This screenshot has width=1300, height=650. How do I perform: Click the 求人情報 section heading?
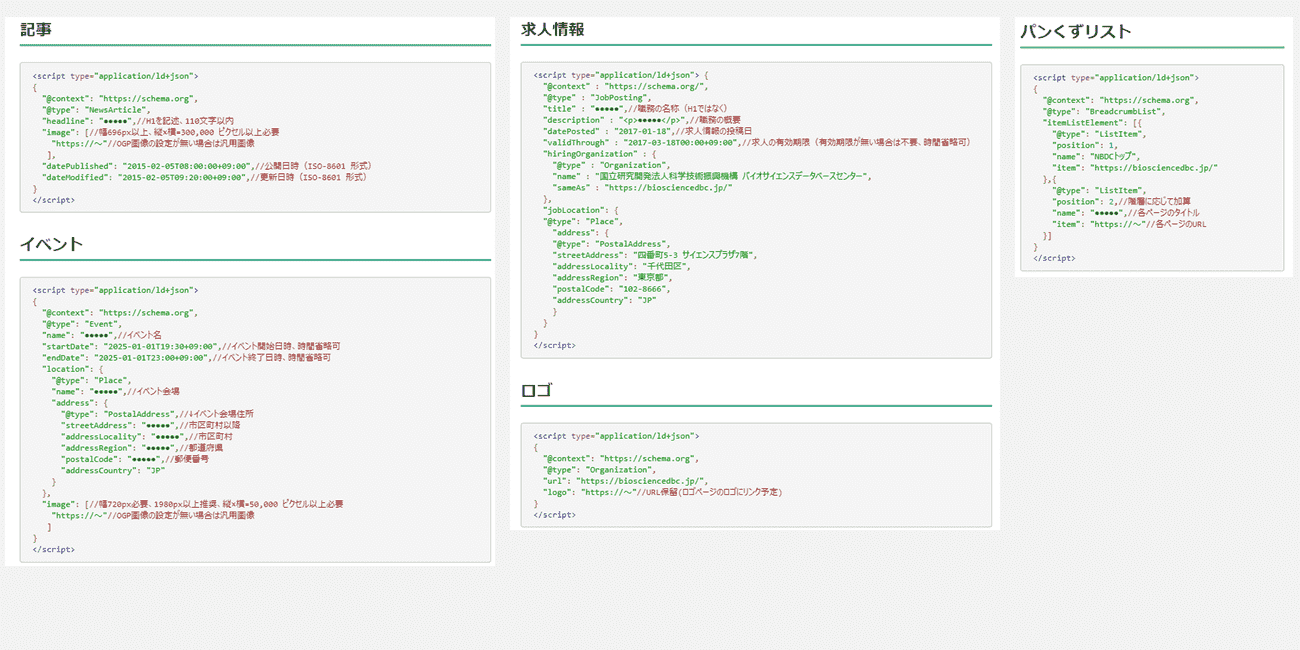point(552,30)
